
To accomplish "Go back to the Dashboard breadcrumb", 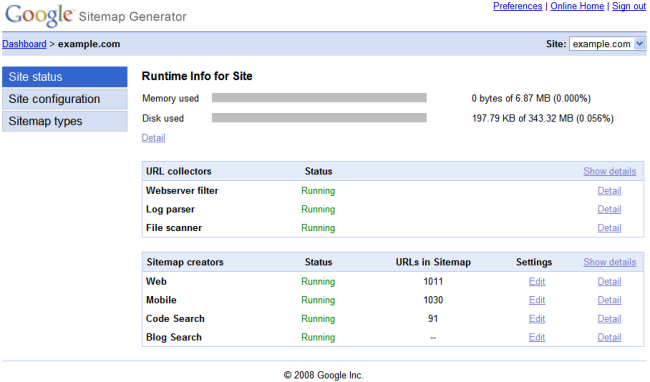I will [24, 44].
